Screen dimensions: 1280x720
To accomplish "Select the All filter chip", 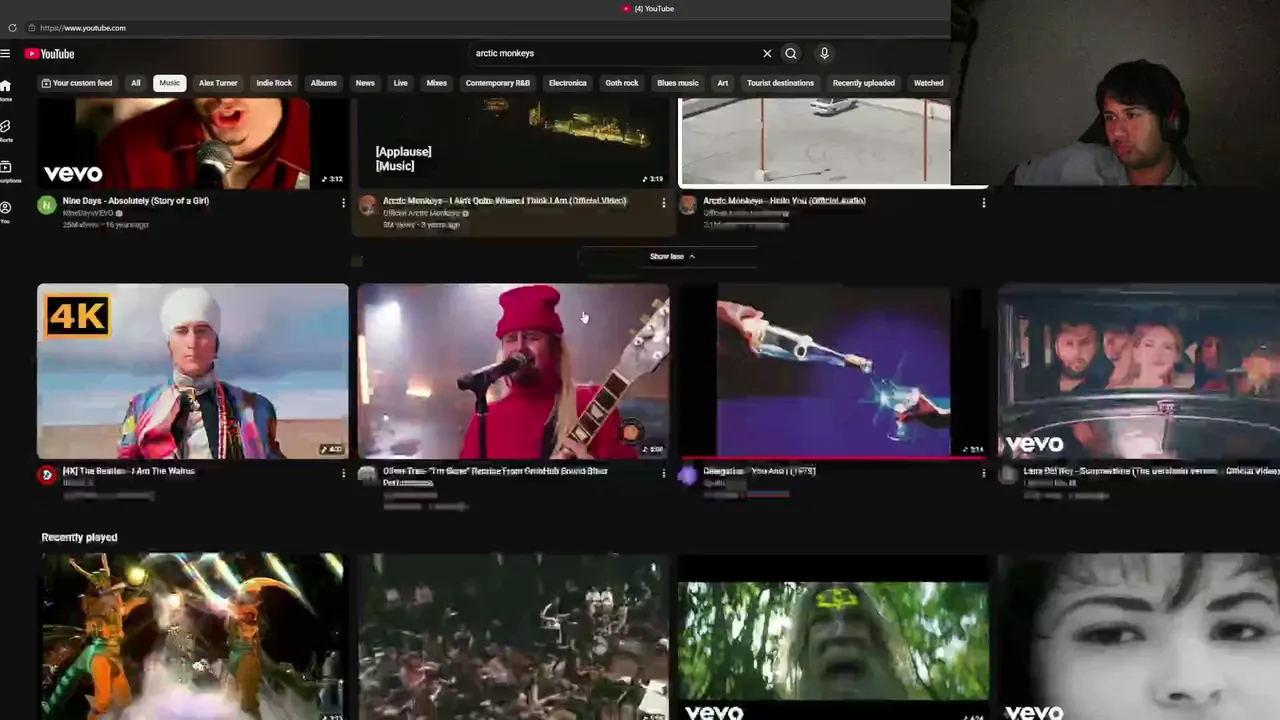I will click(136, 83).
